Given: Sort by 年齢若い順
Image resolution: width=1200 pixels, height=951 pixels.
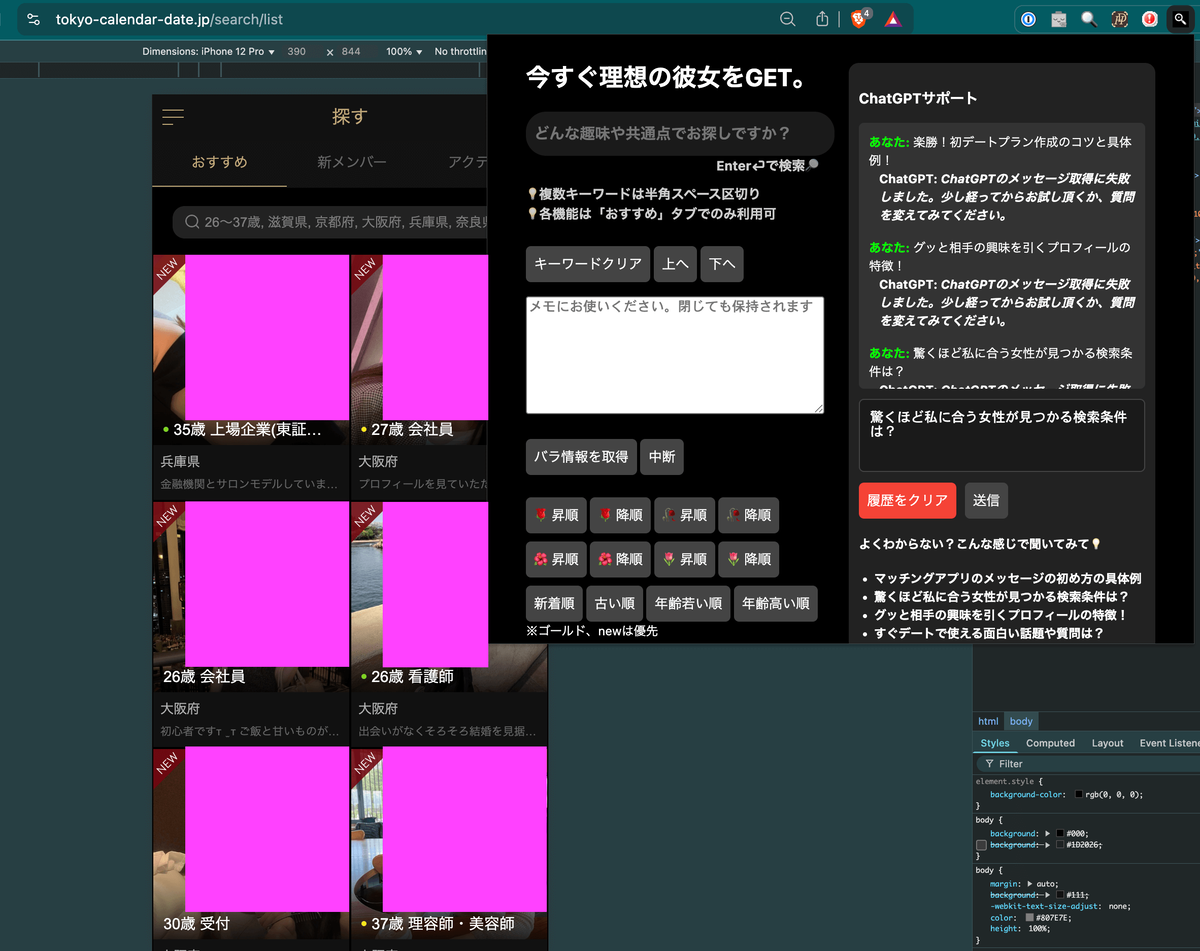Looking at the screenshot, I should coord(688,603).
